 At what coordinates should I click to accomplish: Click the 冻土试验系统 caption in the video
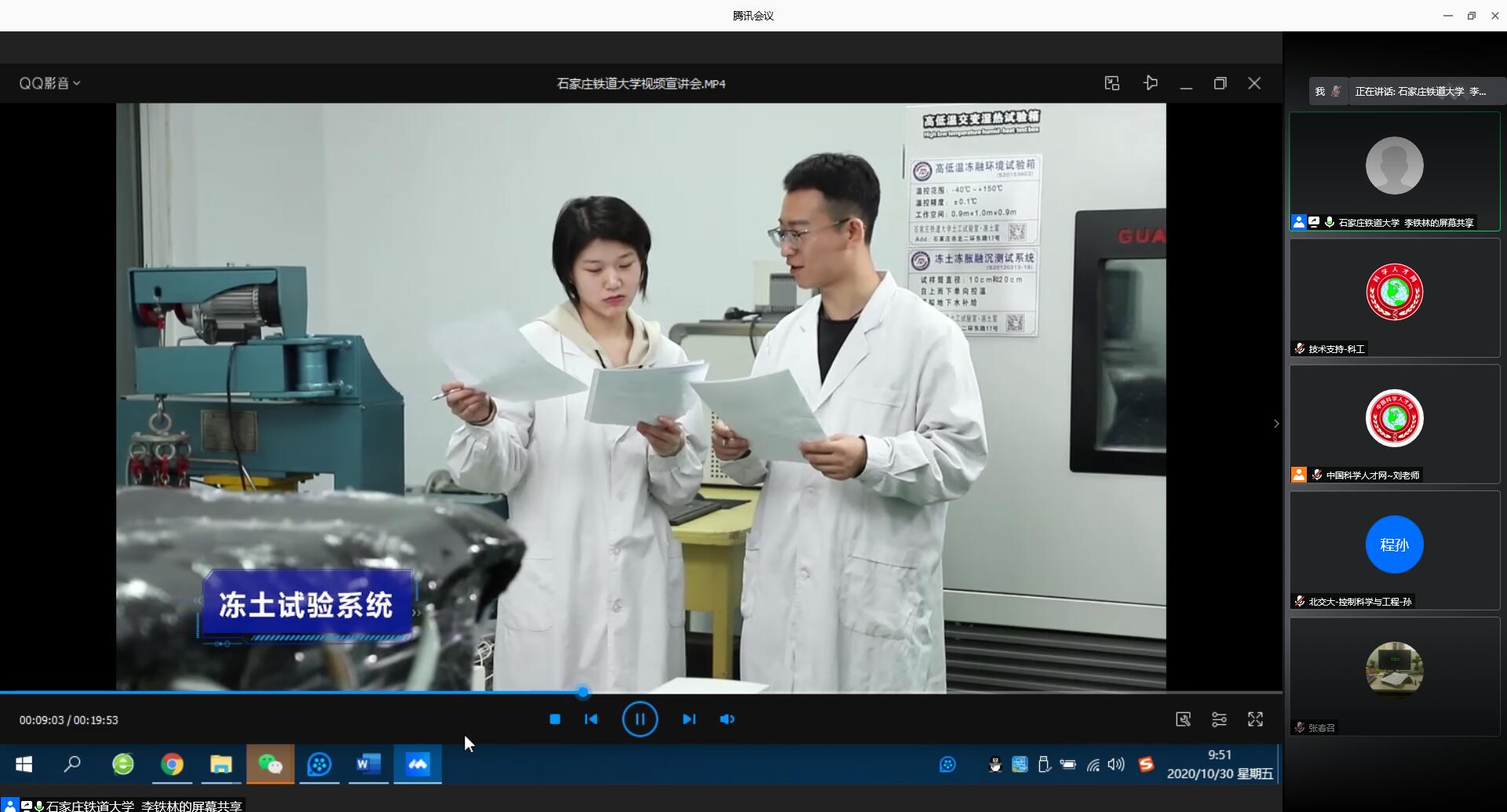click(305, 605)
